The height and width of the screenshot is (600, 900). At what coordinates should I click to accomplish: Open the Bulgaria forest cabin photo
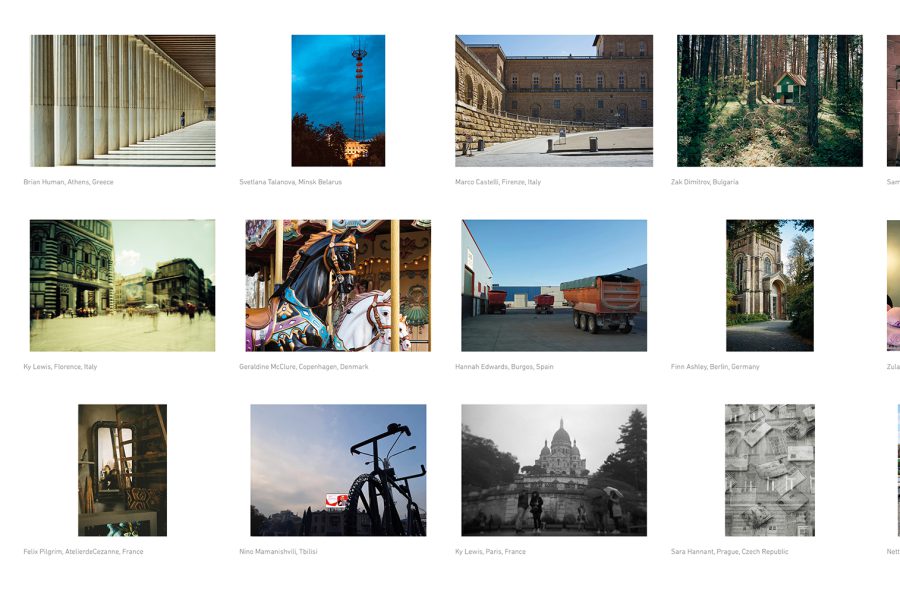point(770,100)
